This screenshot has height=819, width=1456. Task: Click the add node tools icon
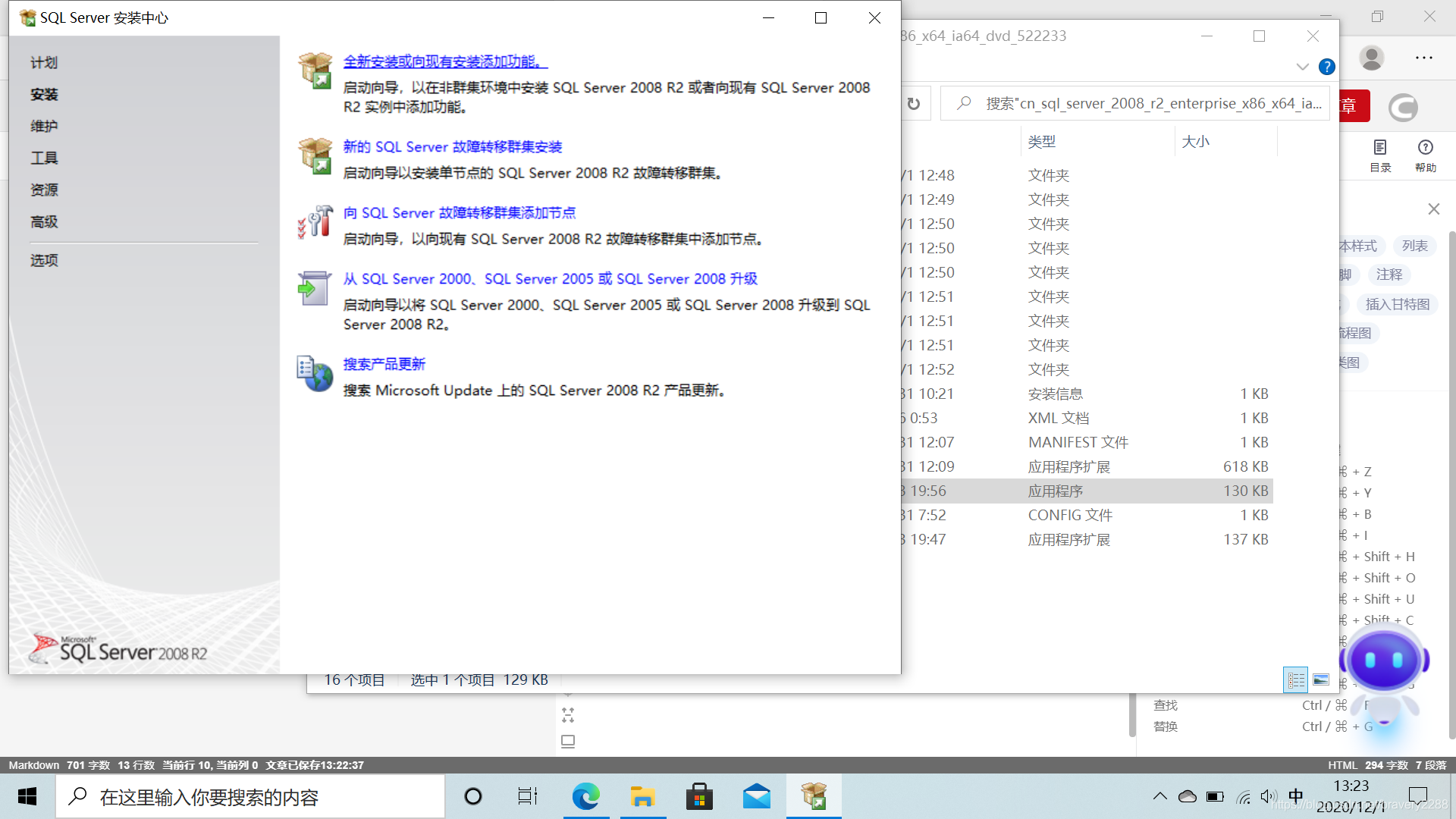(x=315, y=222)
